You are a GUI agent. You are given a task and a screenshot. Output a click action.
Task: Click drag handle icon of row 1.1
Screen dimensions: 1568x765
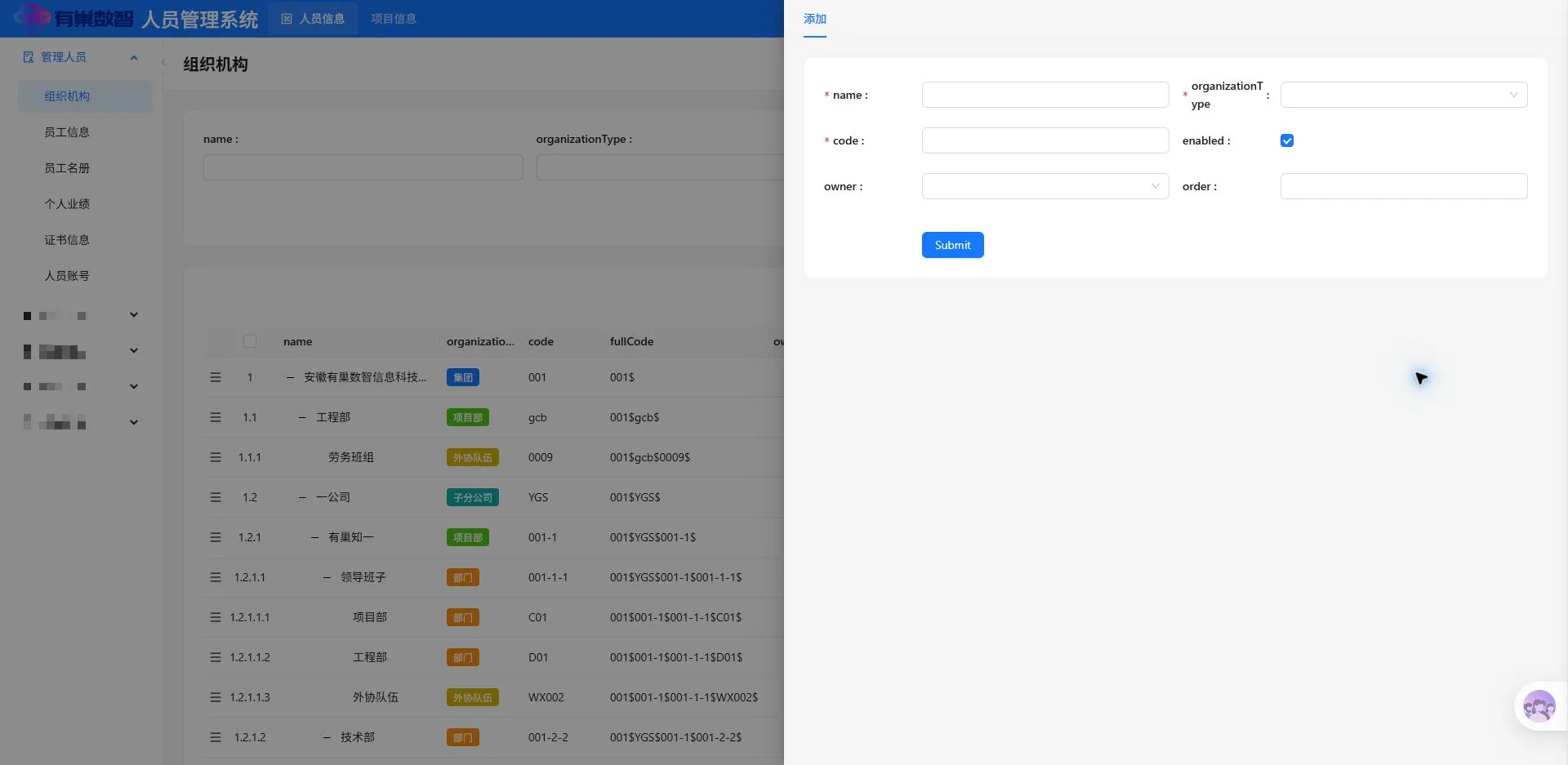(216, 417)
